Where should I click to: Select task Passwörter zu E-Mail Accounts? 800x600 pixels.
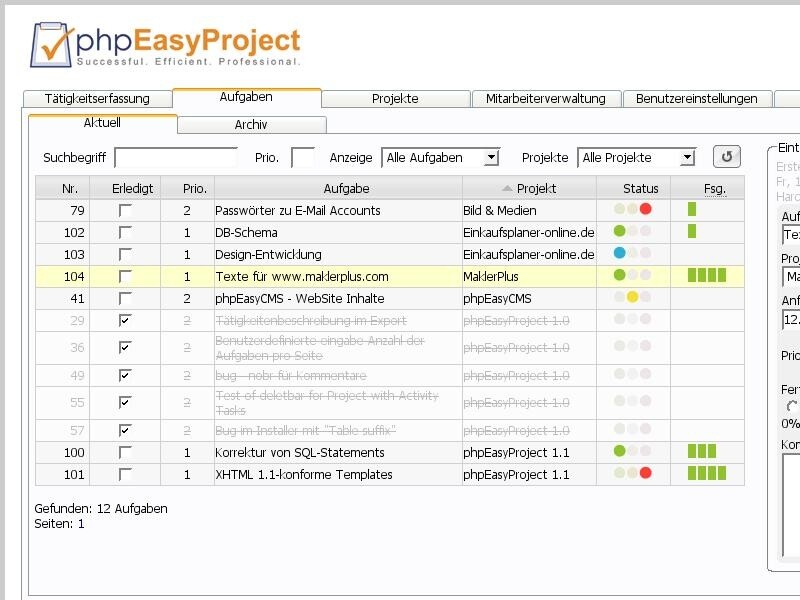click(298, 211)
